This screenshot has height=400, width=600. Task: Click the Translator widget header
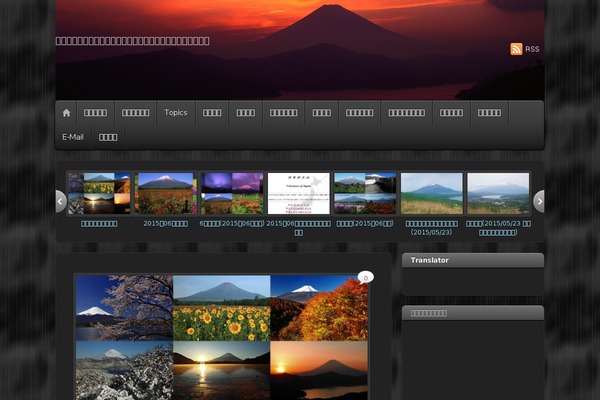pos(473,260)
